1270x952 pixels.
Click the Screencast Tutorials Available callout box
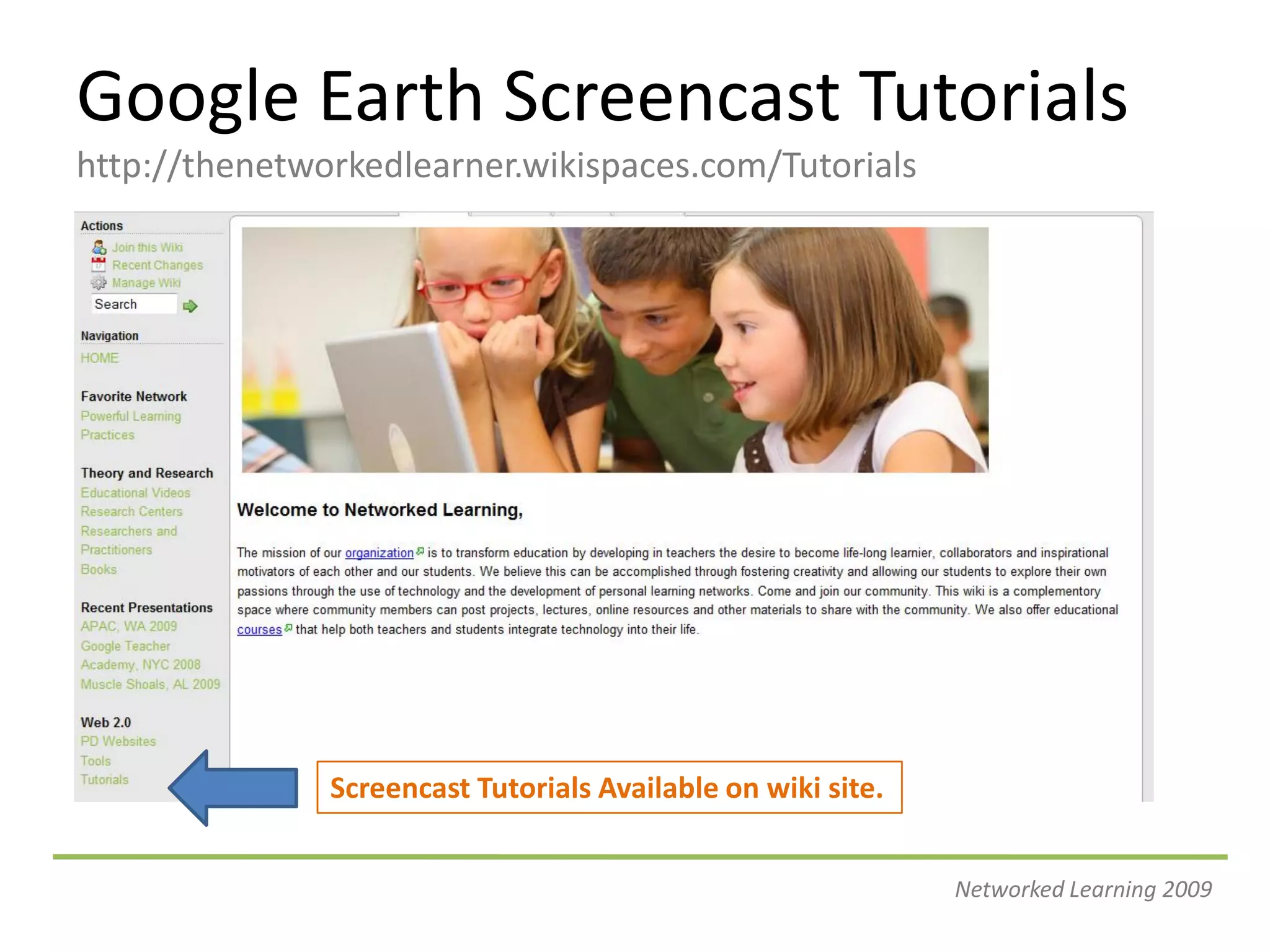tap(609, 788)
